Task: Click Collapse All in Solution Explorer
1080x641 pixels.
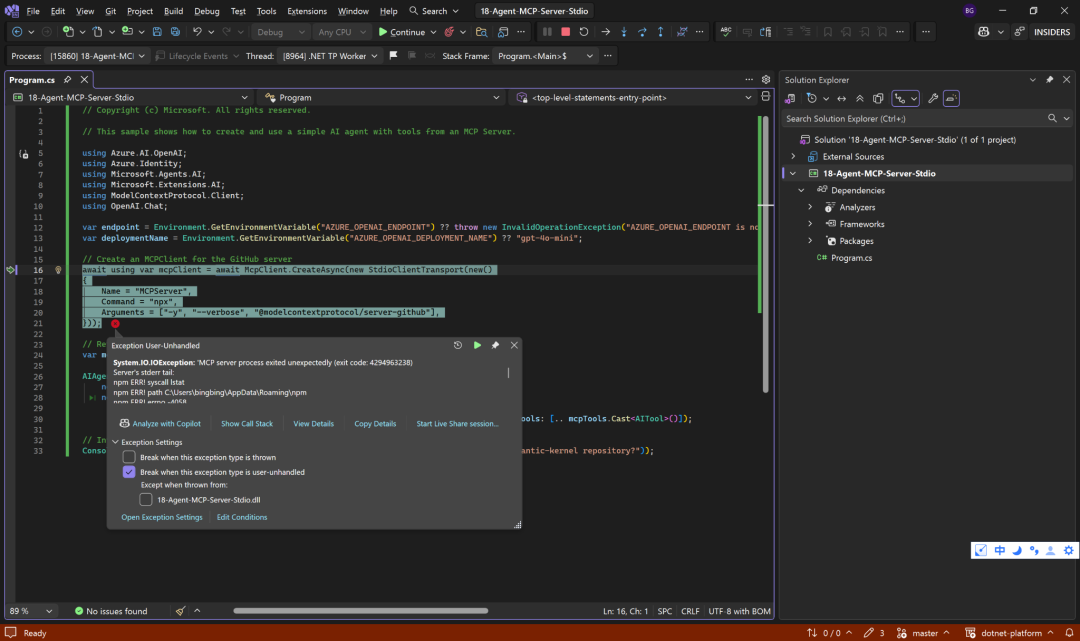Action: click(860, 98)
